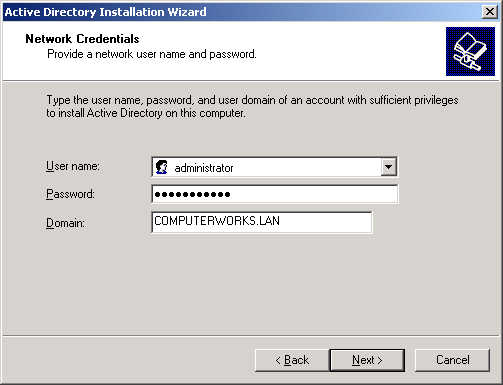
Task: Cancel the Active Directory installation wizard
Action: 453,360
